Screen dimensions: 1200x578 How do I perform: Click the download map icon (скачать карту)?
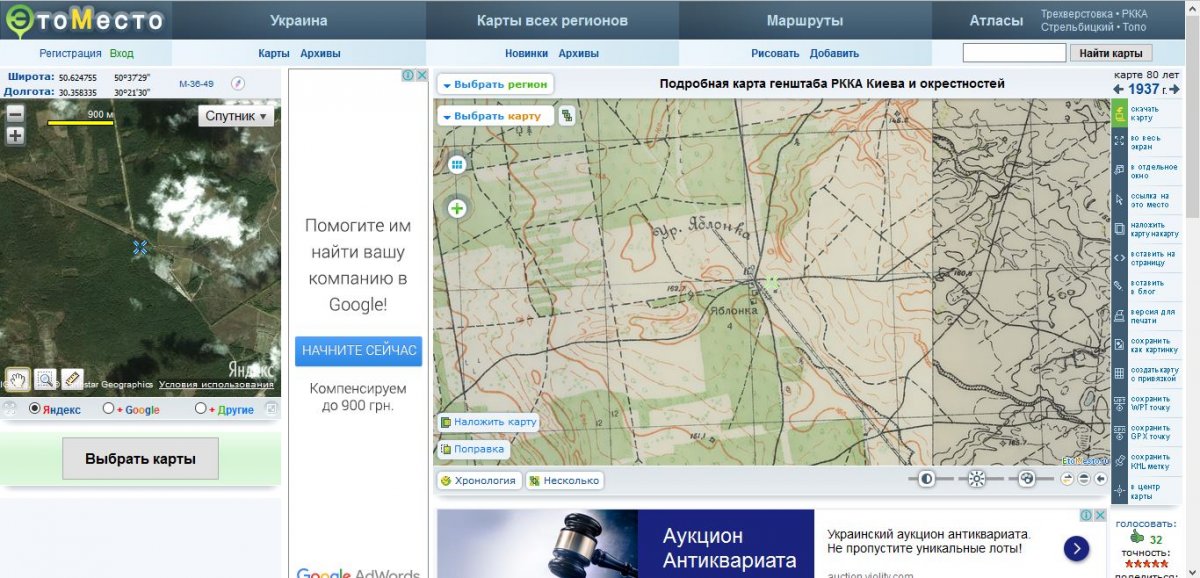1120,113
